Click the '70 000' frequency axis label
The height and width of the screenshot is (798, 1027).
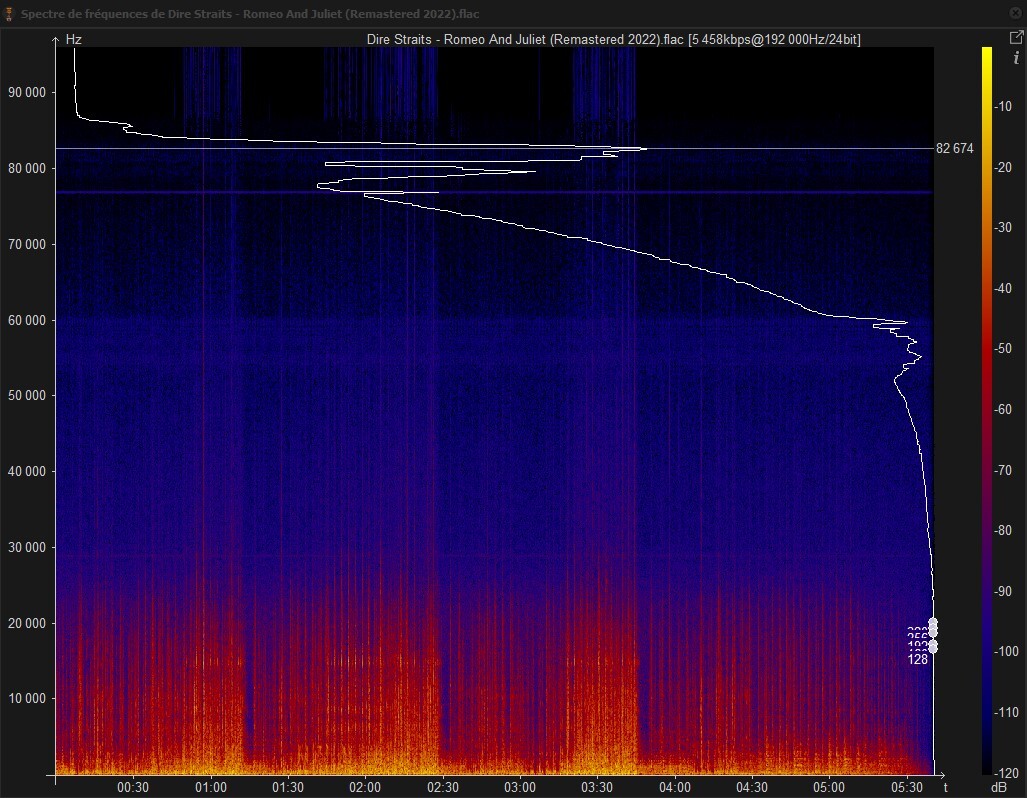[x=27, y=244]
